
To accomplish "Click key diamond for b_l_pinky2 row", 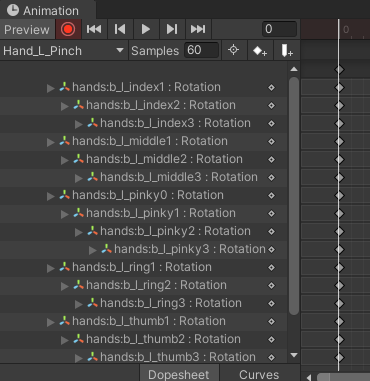I will pyautogui.click(x=272, y=232).
